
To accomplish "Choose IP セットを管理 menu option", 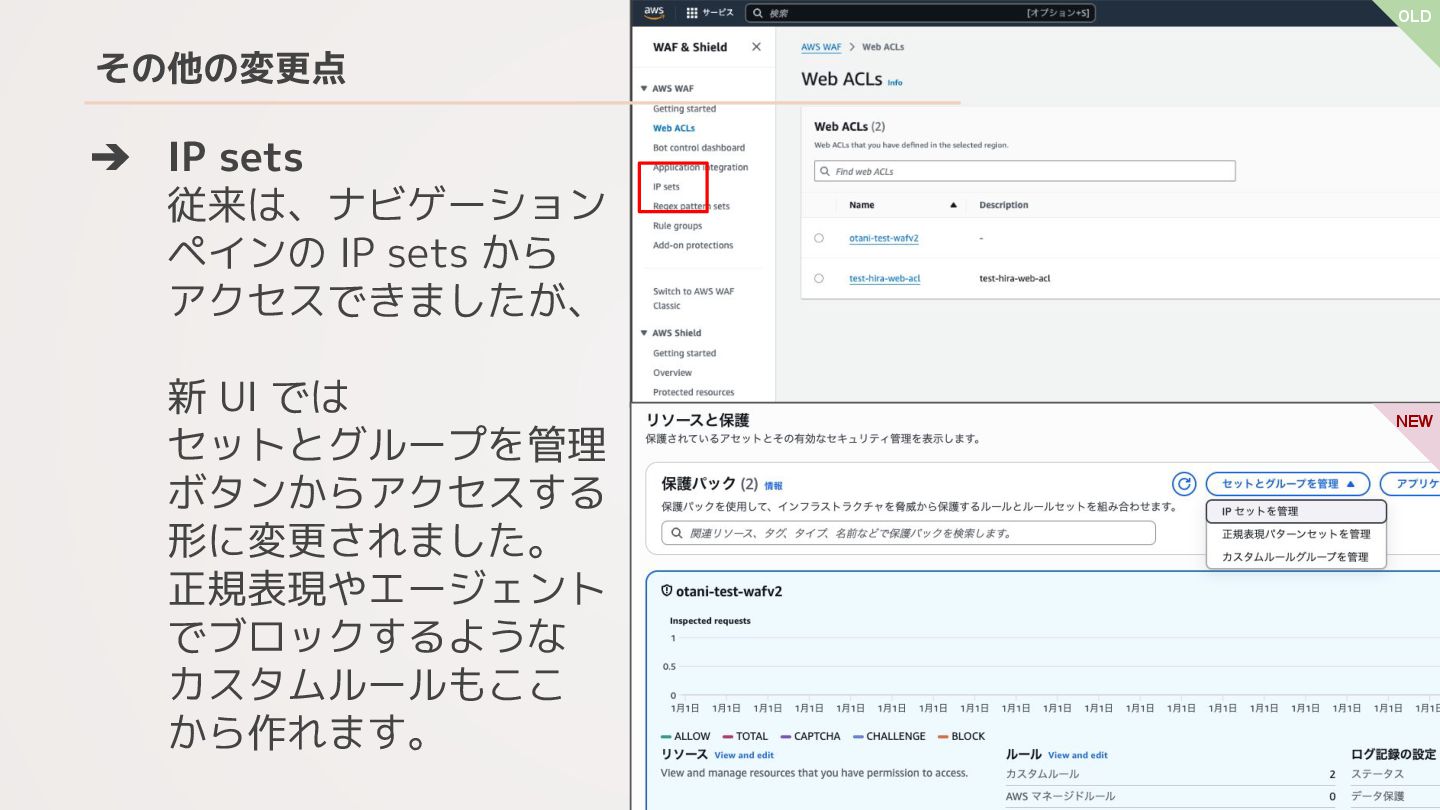I will tap(1296, 511).
